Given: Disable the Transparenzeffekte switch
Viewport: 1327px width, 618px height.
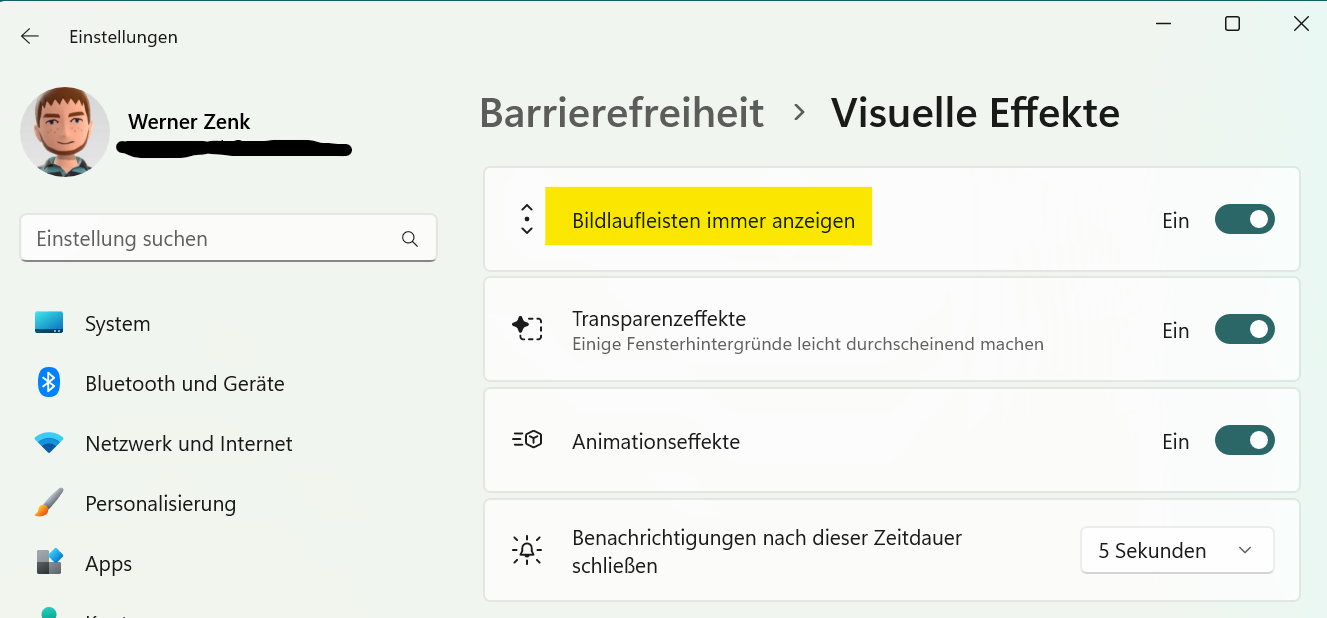Looking at the screenshot, I should (1244, 330).
